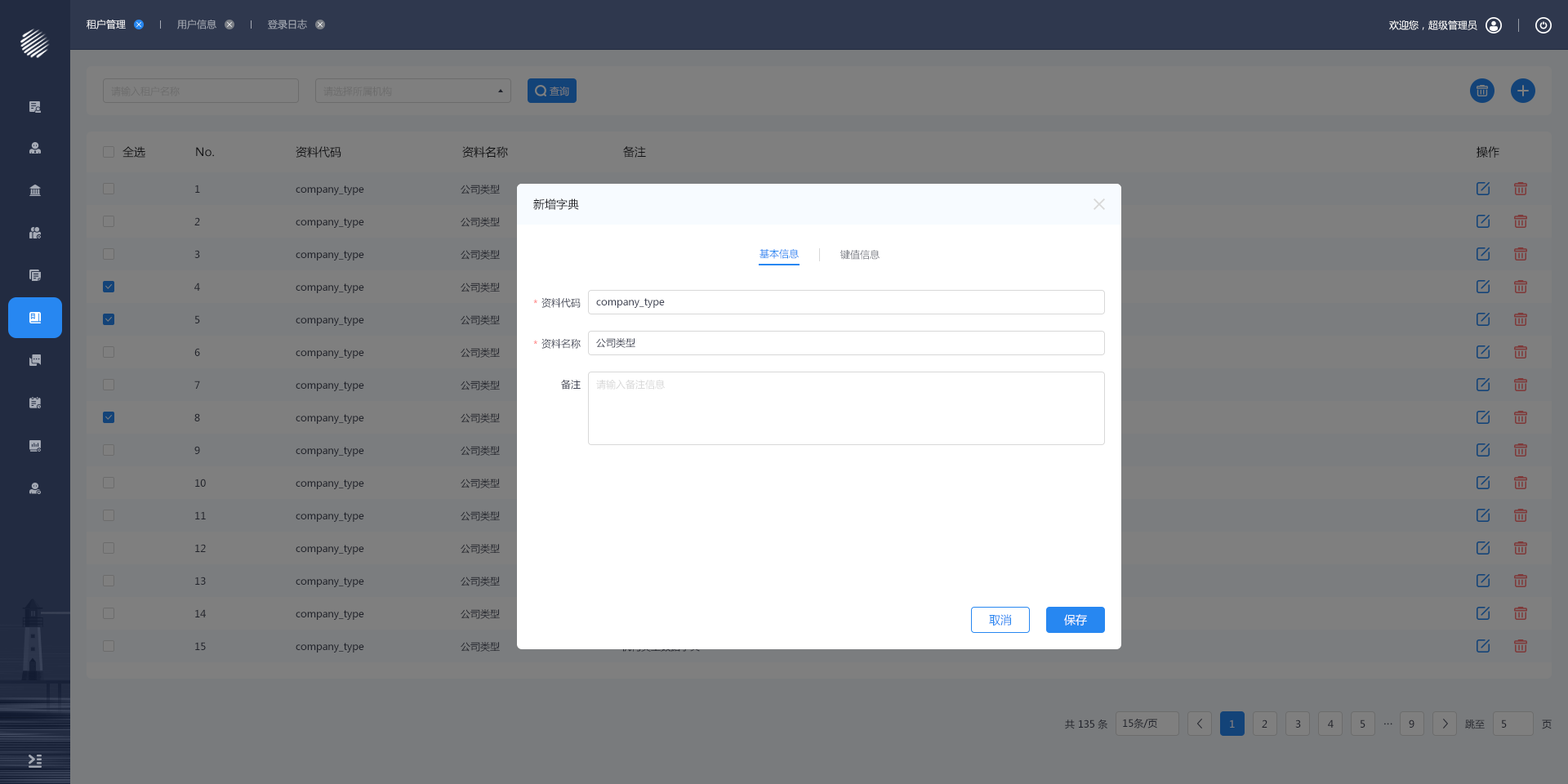Check the row 10 checkbox

(109, 483)
